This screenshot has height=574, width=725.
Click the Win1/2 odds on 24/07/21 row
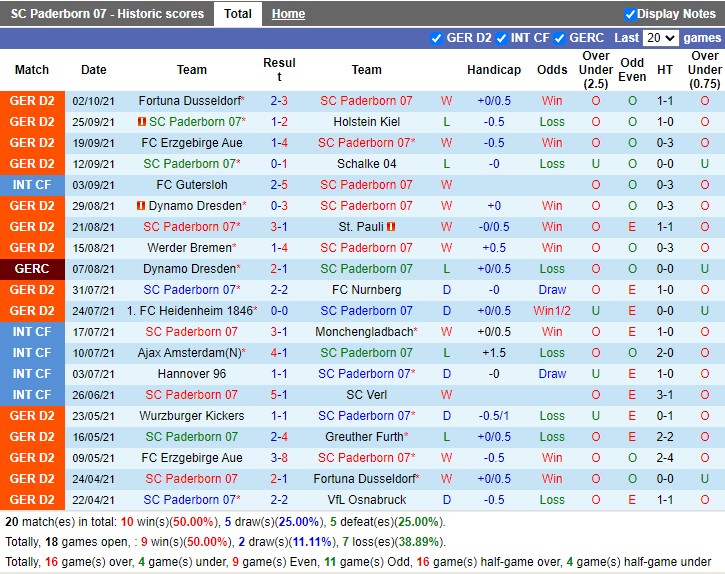coord(552,310)
